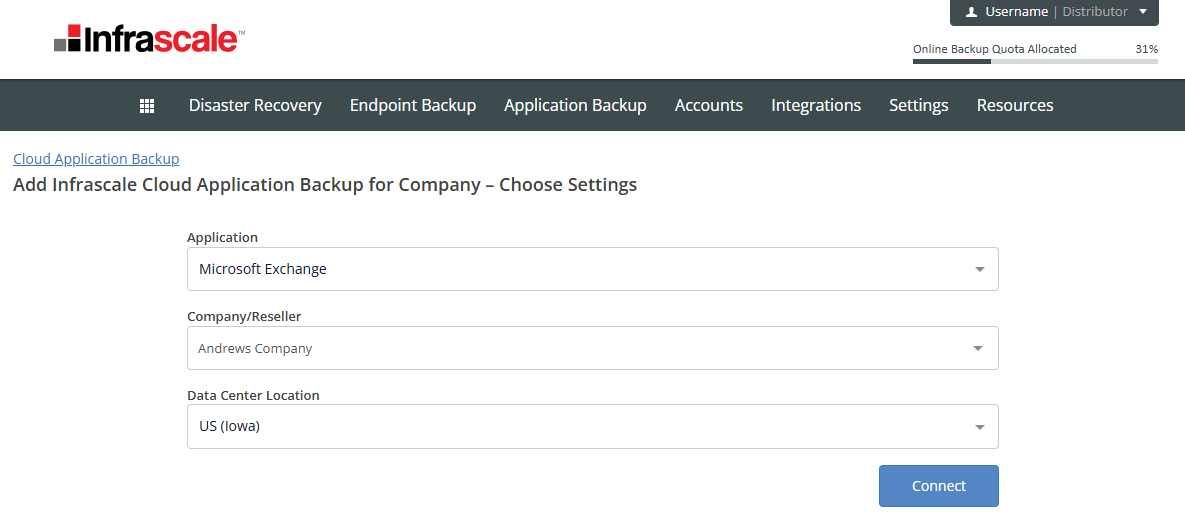This screenshot has height=524, width=1185.
Task: Open Settings from the top navigation
Action: tap(918, 105)
